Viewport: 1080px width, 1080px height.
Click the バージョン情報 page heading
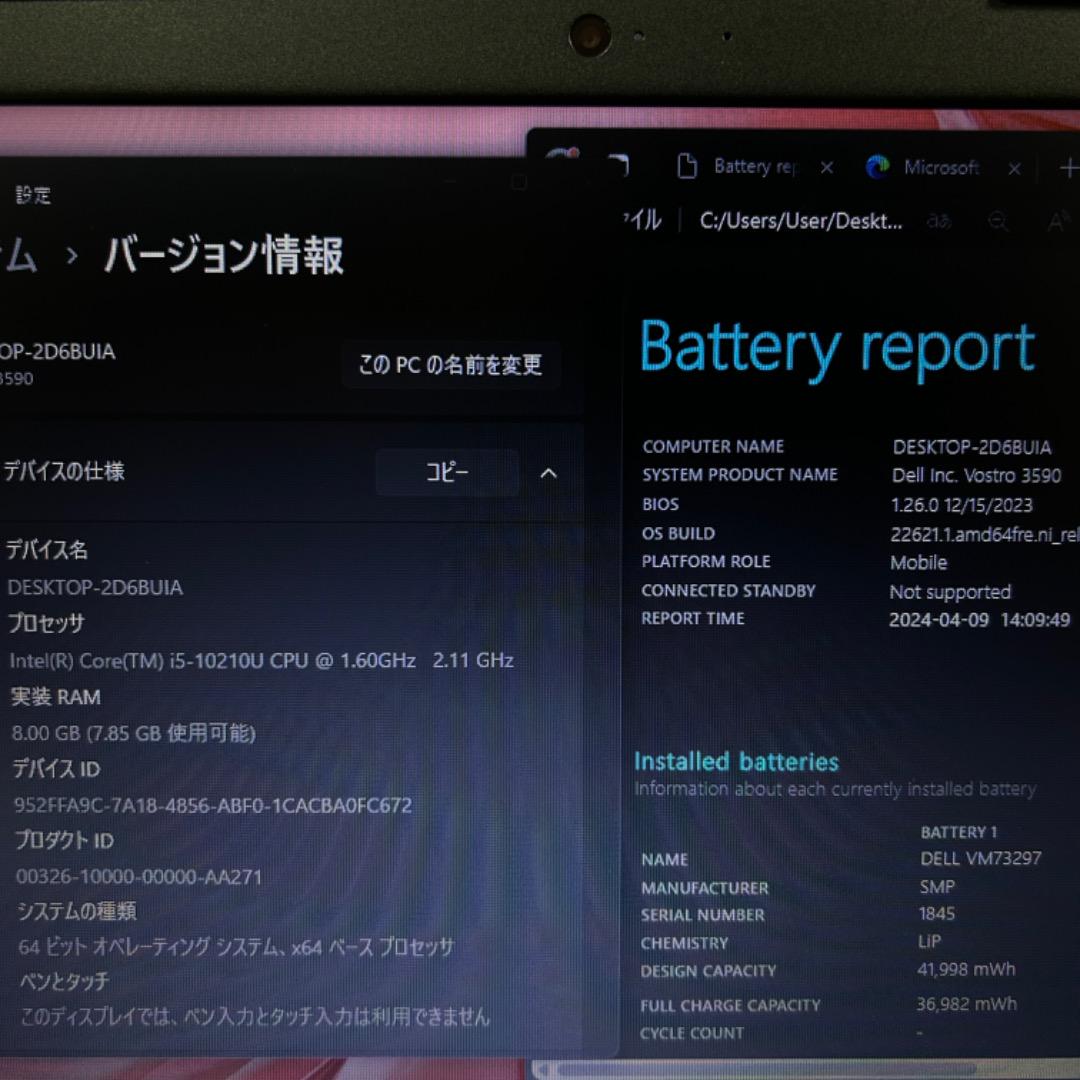224,255
